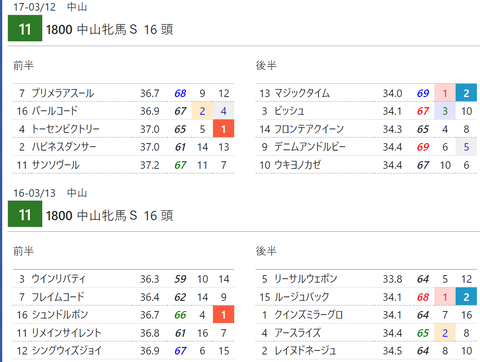The height and width of the screenshot is (362, 480).
Task: Click the 17-03/12 中山 date label
Action: coord(50,7)
